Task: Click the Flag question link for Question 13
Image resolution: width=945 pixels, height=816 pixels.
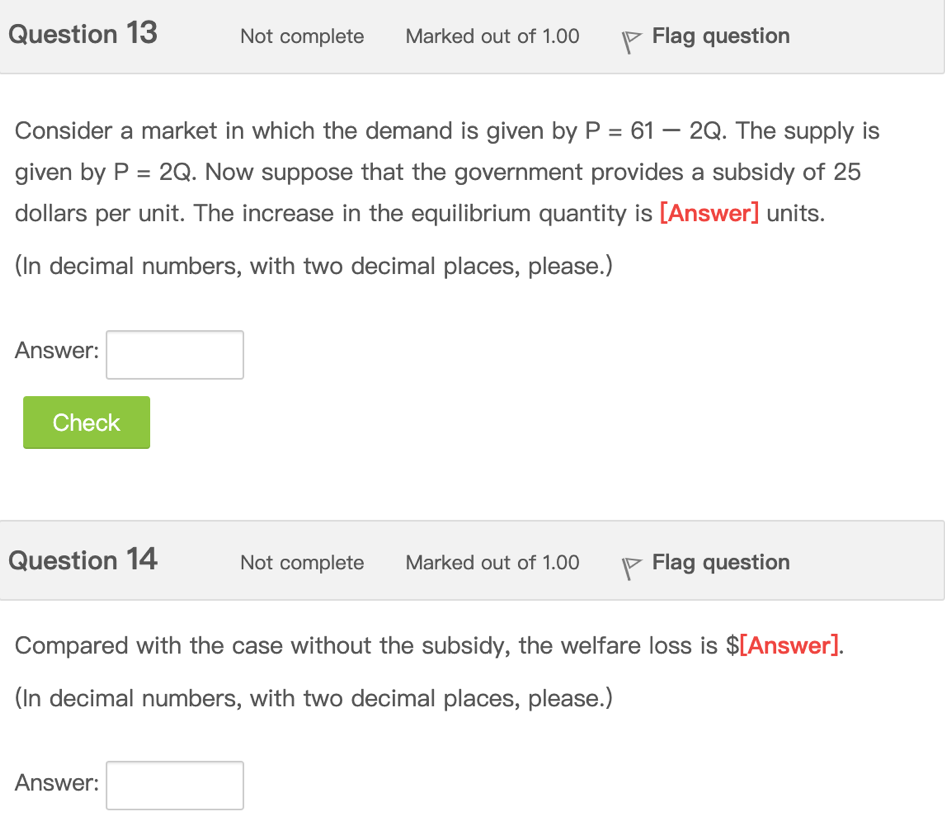Action: click(720, 36)
